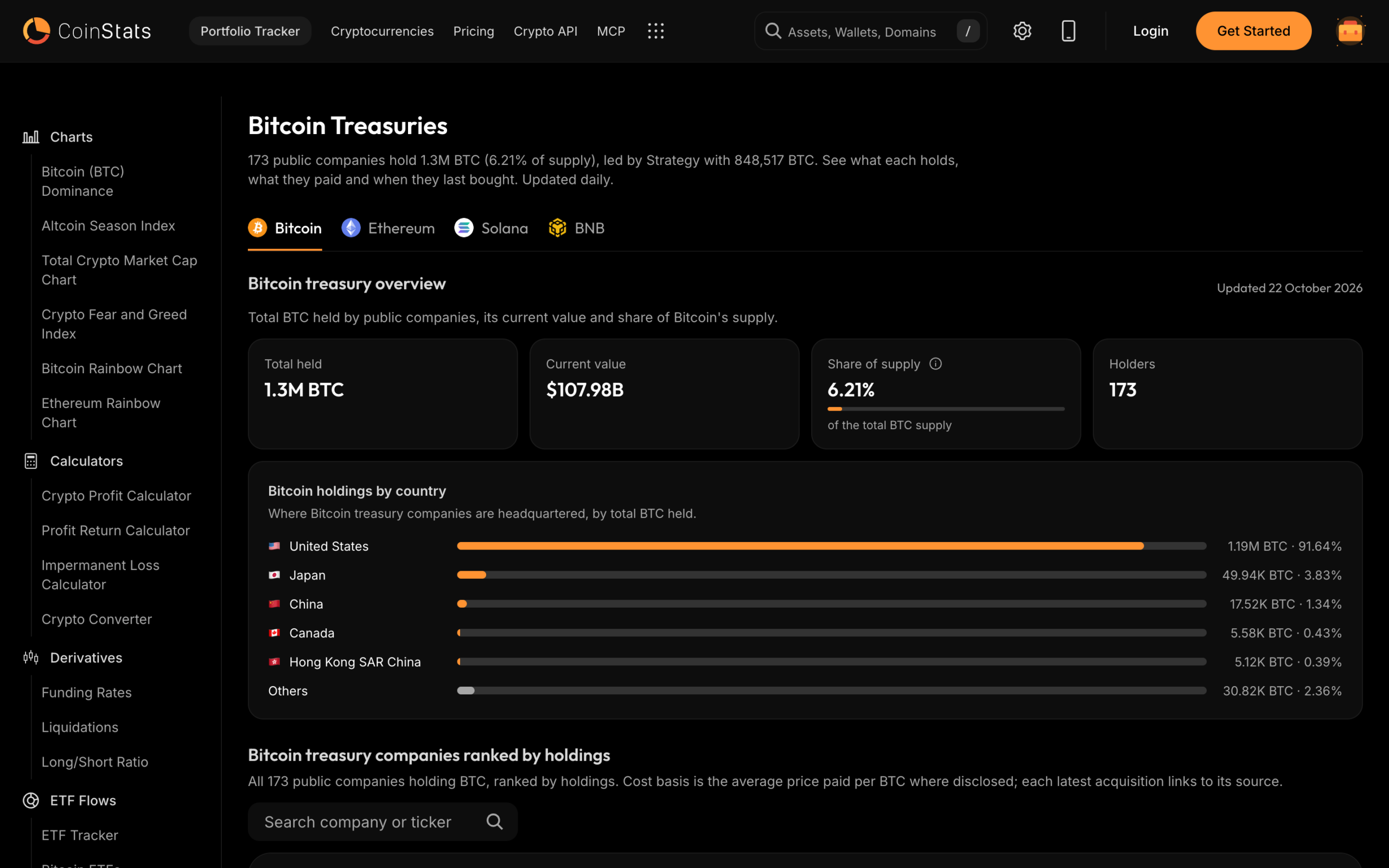Click the United States holdings bar
1389x868 pixels.
coord(832,546)
